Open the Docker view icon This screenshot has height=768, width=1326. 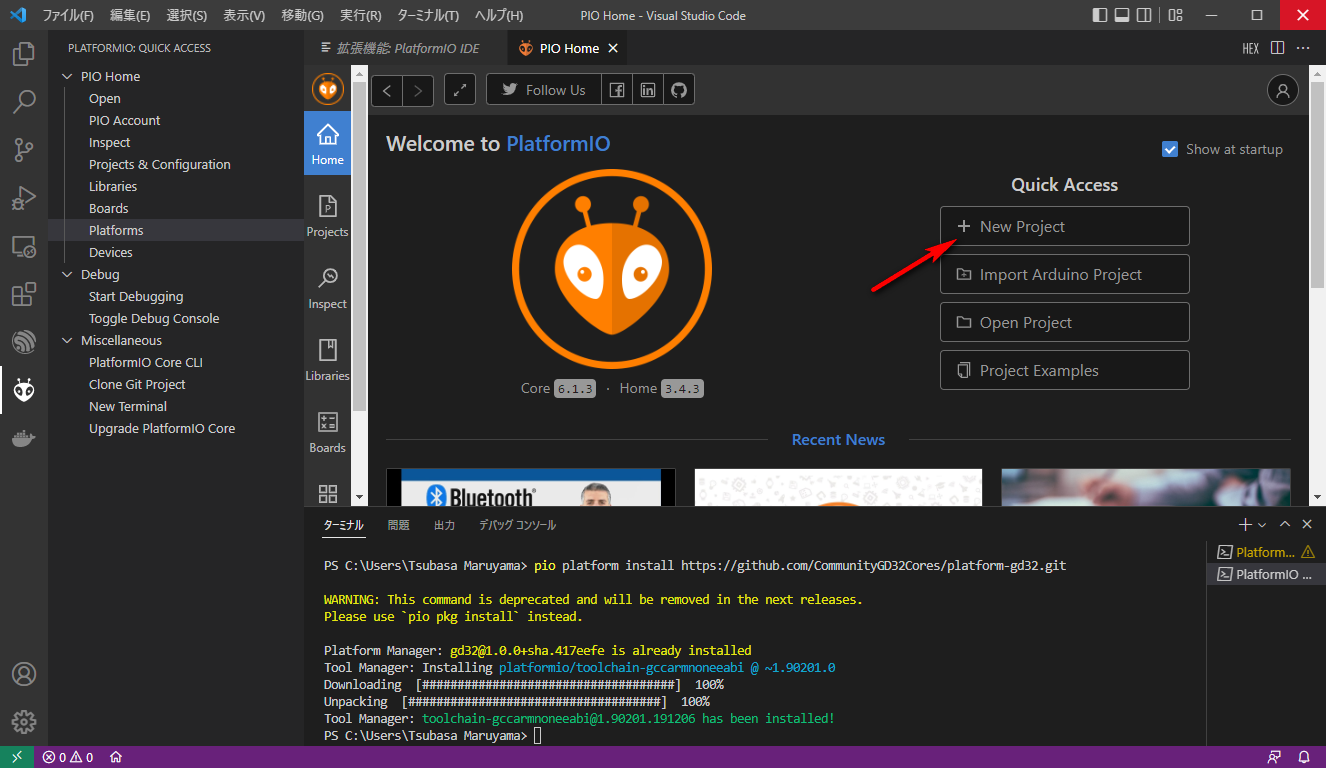pos(24,438)
